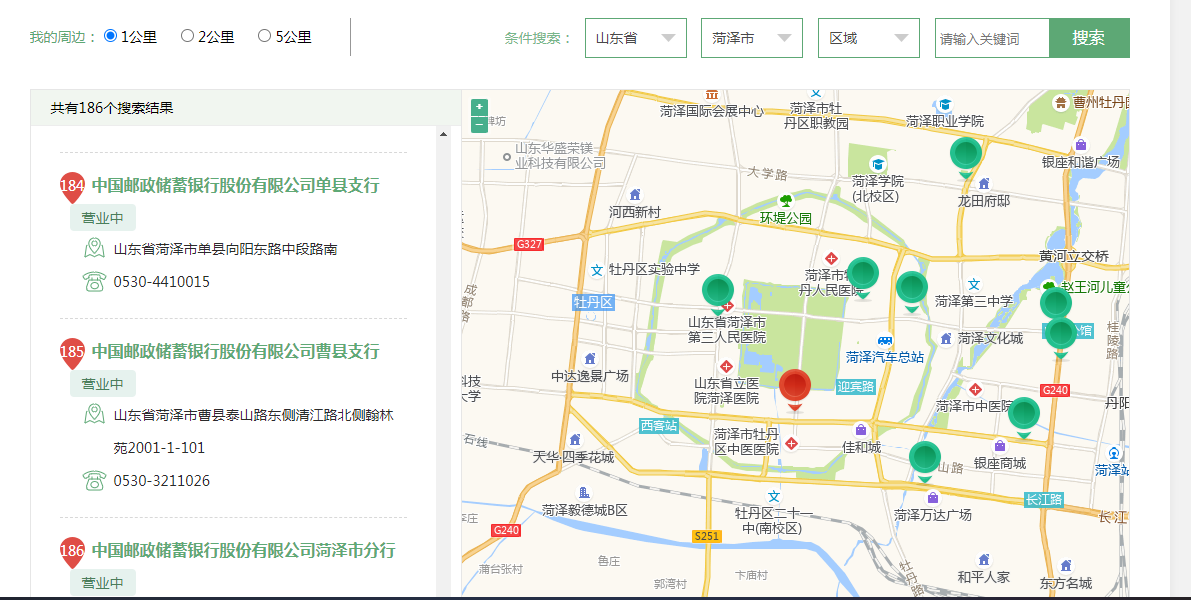Click red pin numbered 186
Screen dimensions: 1191x600
point(72,552)
